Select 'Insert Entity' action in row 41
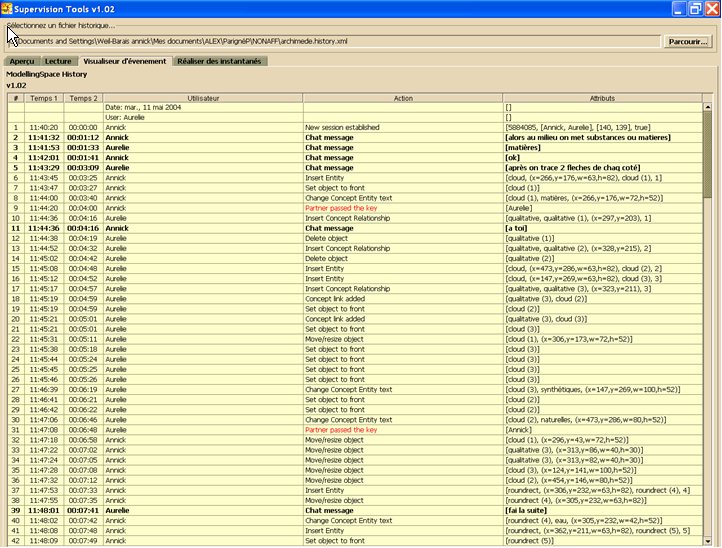This screenshot has width=722, height=548. pyautogui.click(x=403, y=531)
